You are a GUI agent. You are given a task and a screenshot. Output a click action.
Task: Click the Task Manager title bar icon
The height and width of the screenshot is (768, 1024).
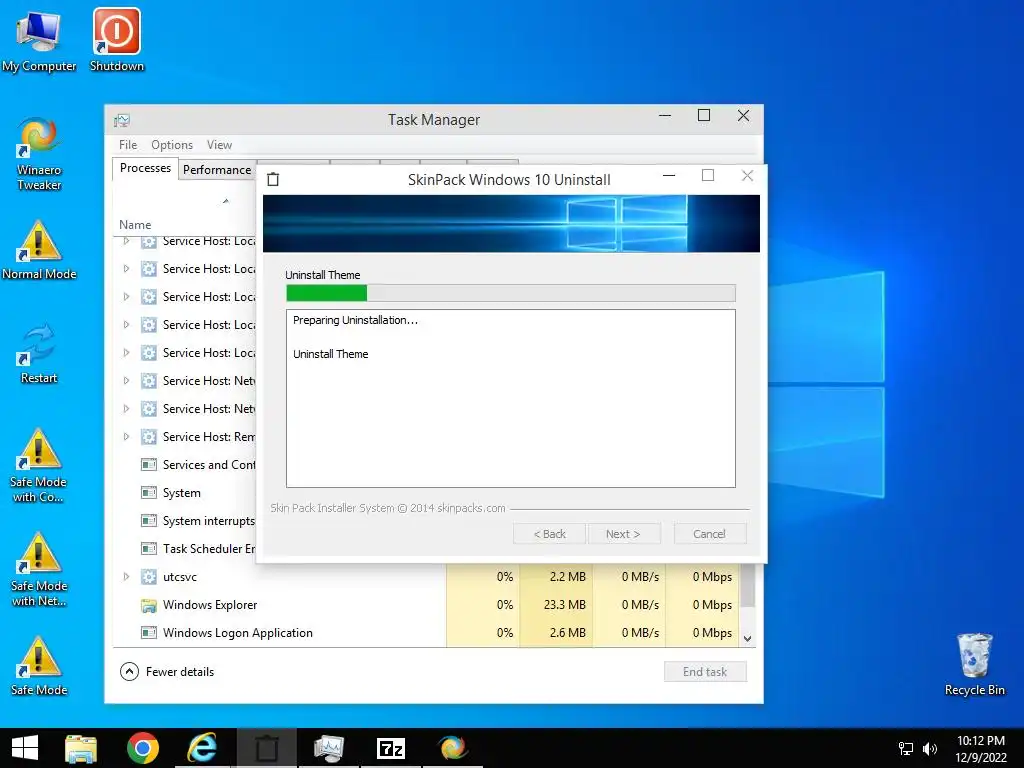pyautogui.click(x=122, y=120)
